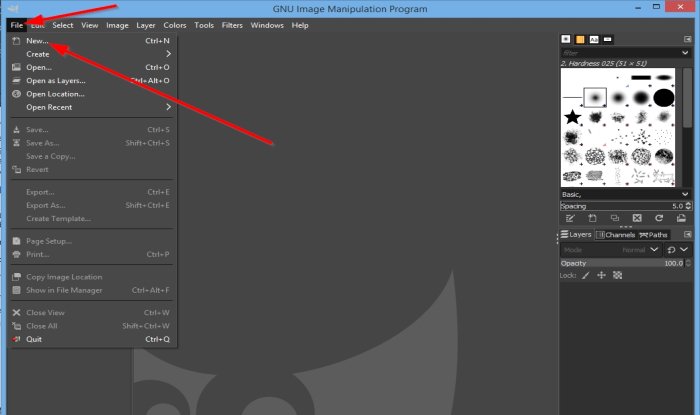The image size is (700, 415).
Task: Click the greyed-out Export As... entry
Action: pos(92,205)
